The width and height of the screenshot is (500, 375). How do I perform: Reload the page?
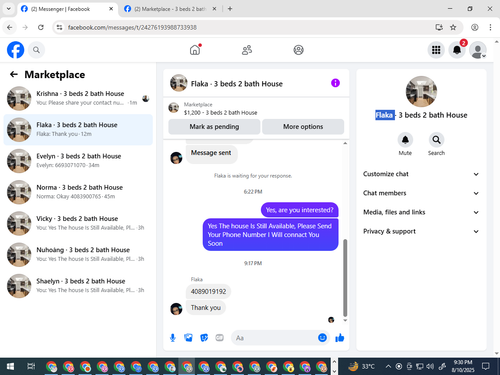(41, 27)
